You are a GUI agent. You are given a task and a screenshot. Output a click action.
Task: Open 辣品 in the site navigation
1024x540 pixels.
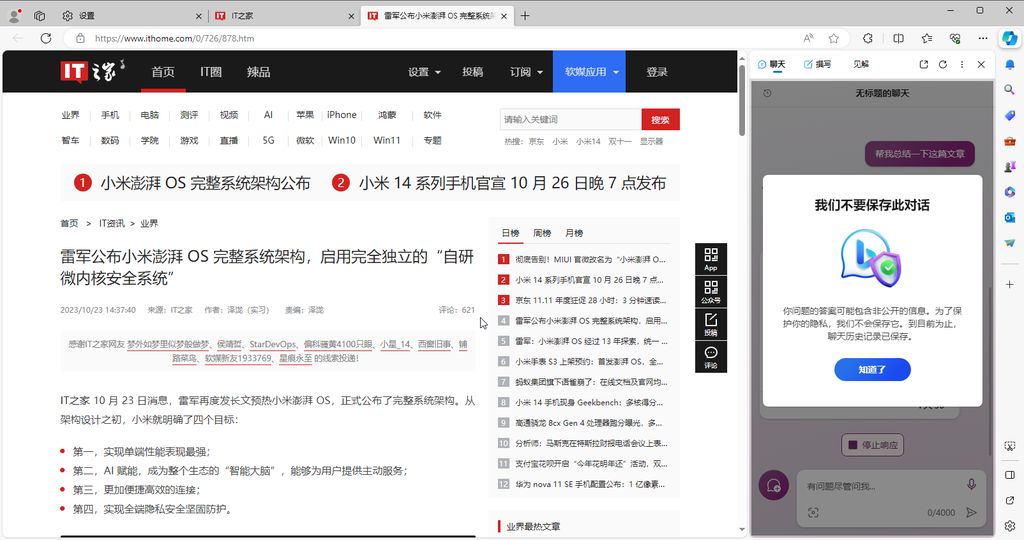coord(259,72)
